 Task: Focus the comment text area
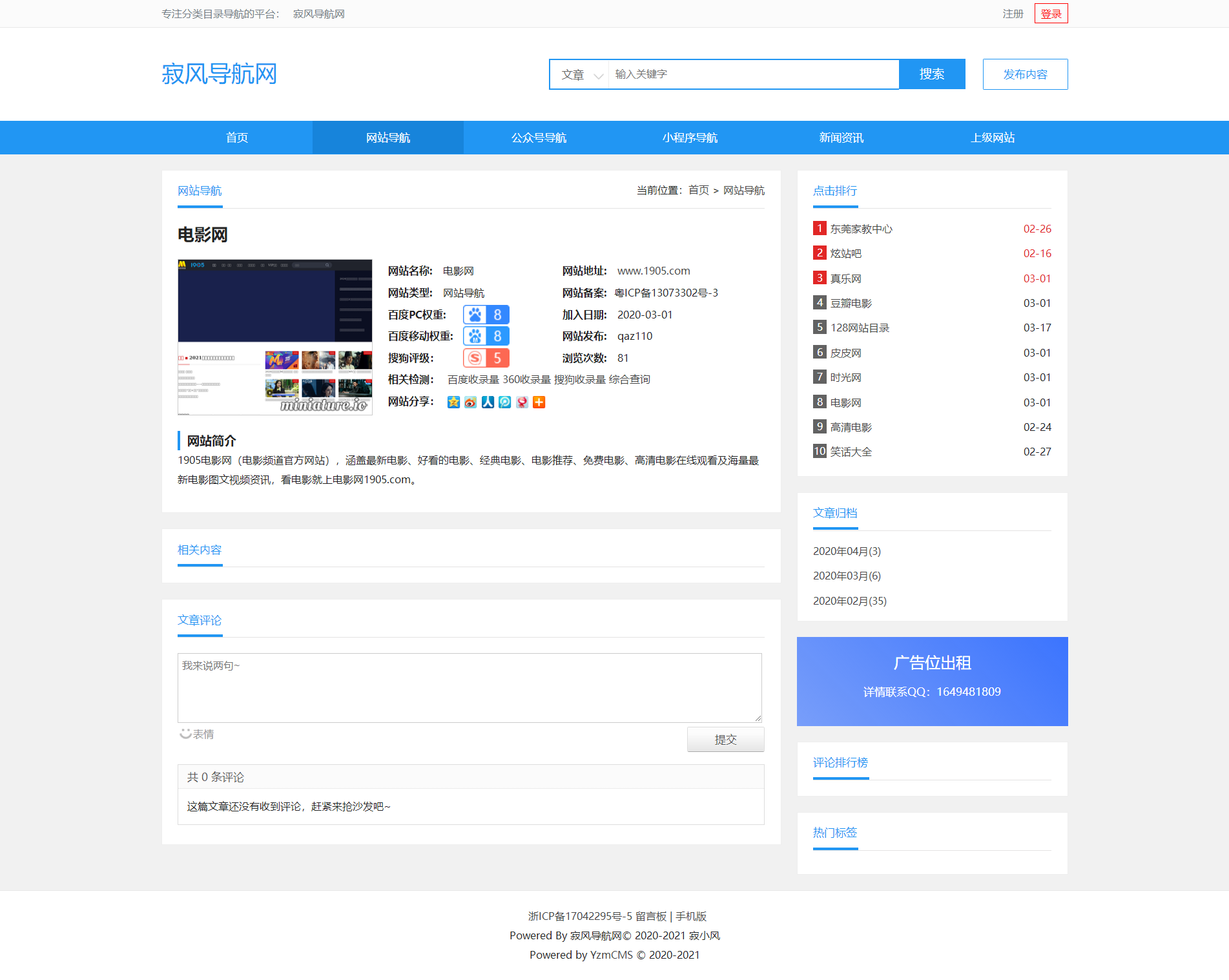470,687
